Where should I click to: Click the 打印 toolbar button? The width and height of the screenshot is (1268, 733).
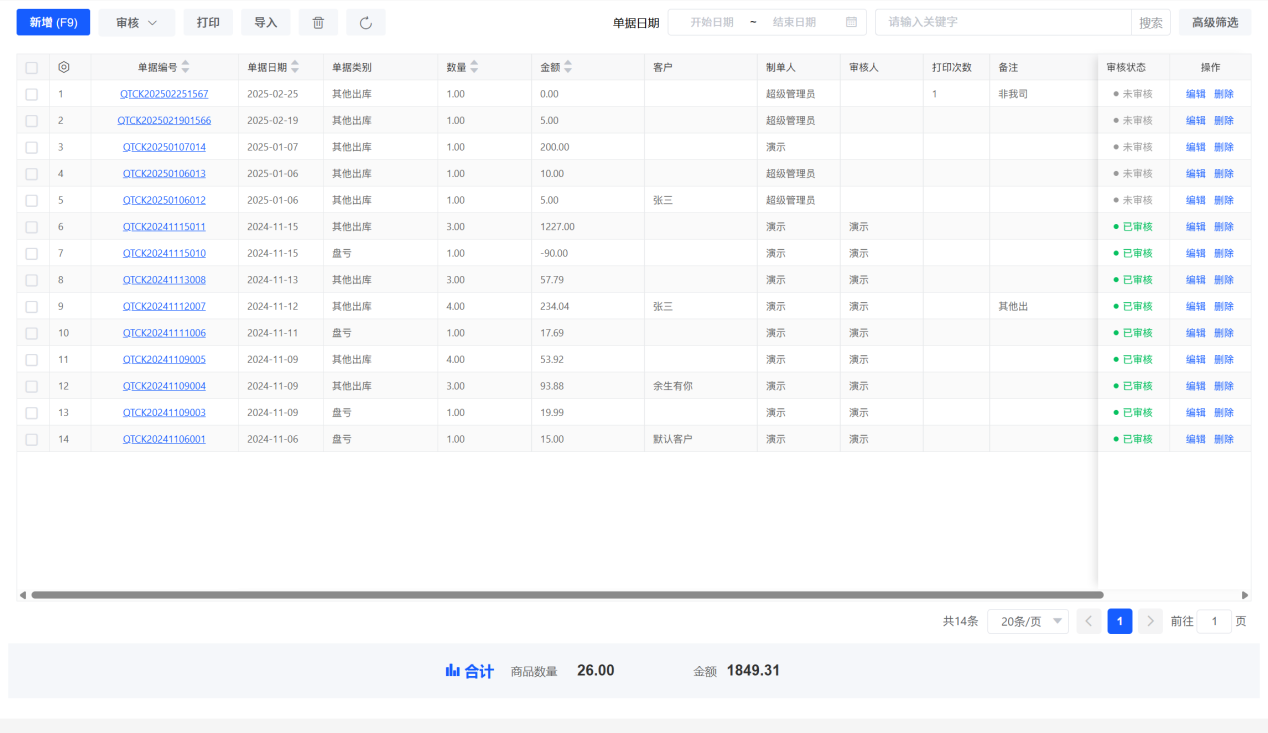(208, 23)
